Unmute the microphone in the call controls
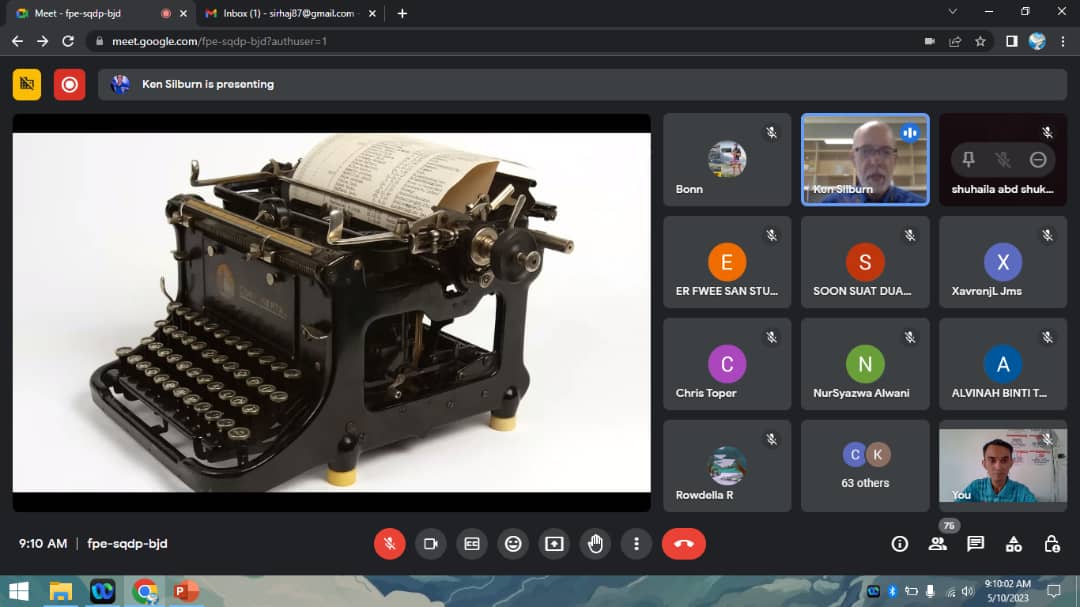 click(x=390, y=544)
